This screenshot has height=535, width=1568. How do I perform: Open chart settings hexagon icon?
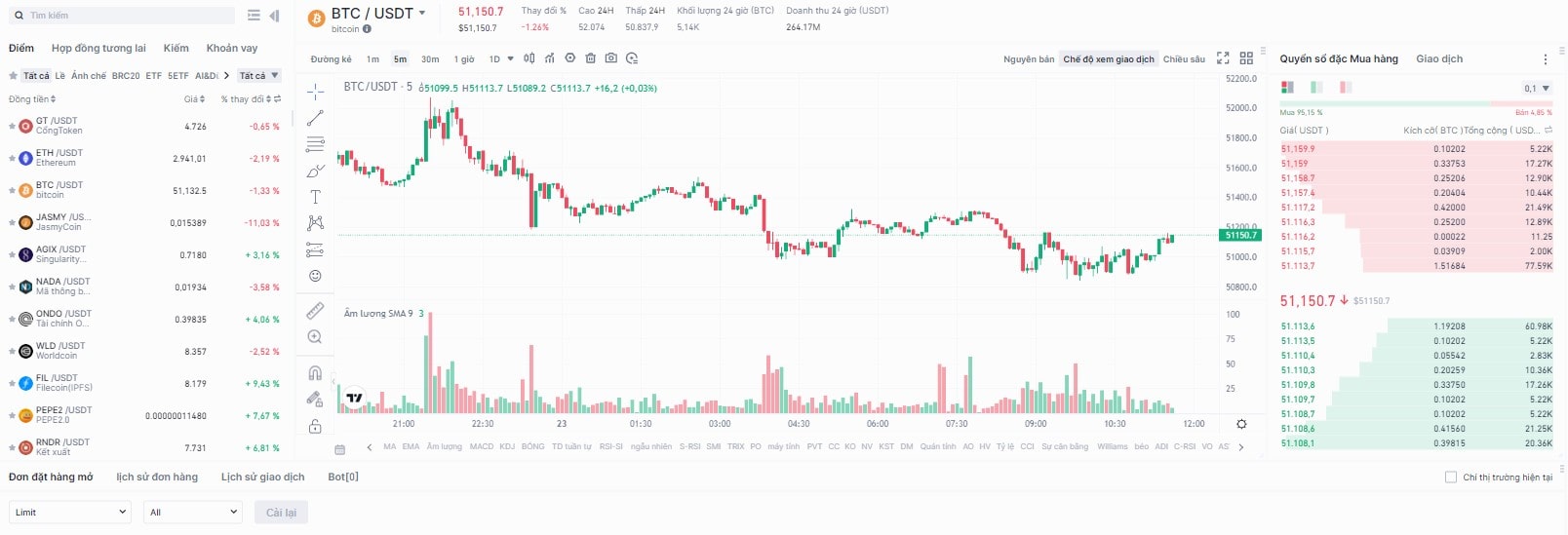[570, 58]
